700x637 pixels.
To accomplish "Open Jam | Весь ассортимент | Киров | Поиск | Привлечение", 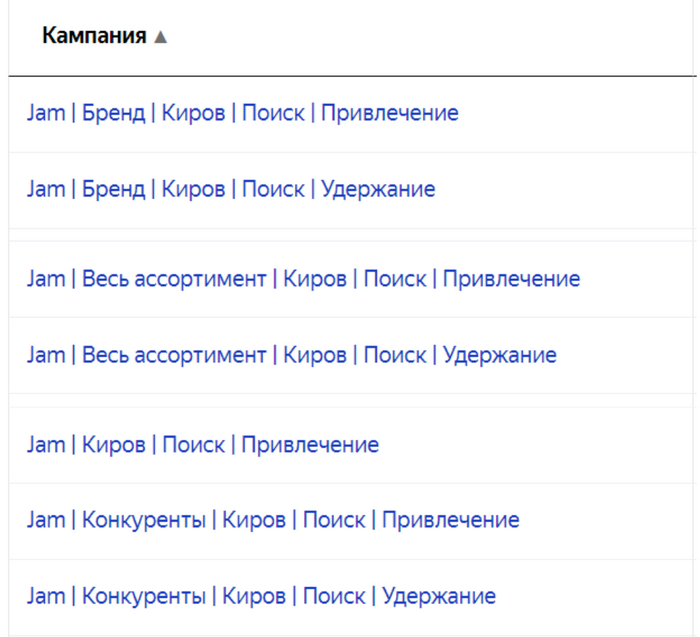I will pyautogui.click(x=303, y=278).
